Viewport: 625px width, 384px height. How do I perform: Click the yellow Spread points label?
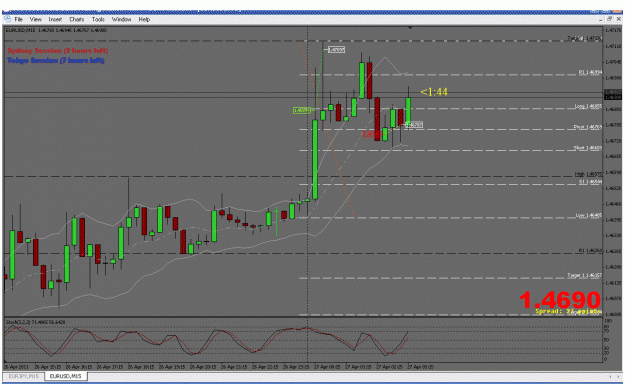[x=568, y=311]
